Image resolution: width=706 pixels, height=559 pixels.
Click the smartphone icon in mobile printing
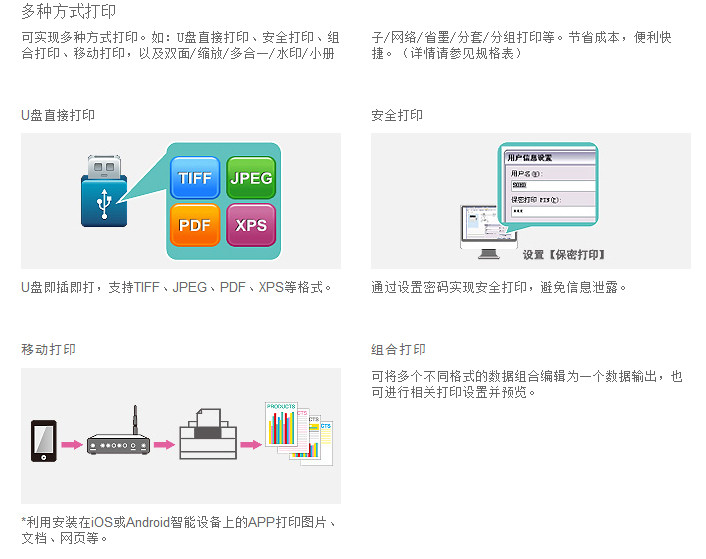tap(44, 441)
